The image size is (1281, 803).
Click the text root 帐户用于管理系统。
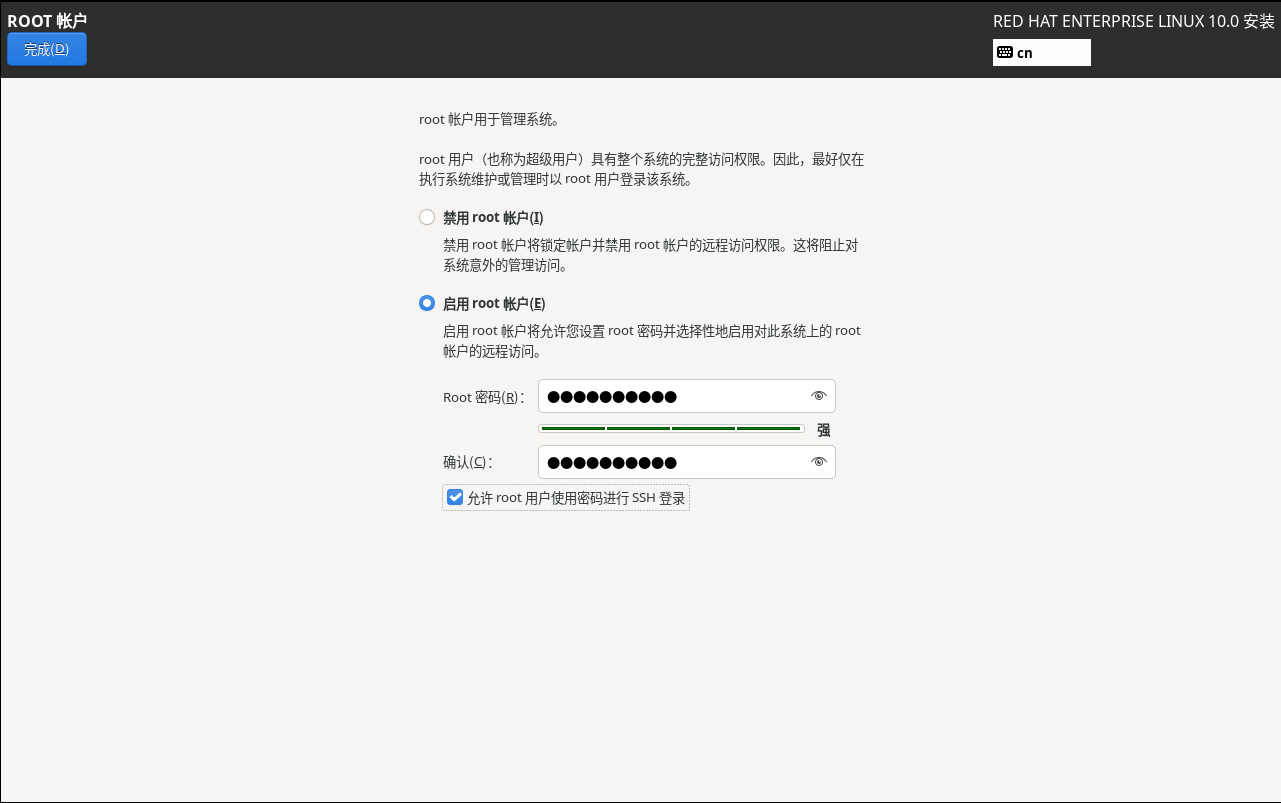click(x=489, y=120)
